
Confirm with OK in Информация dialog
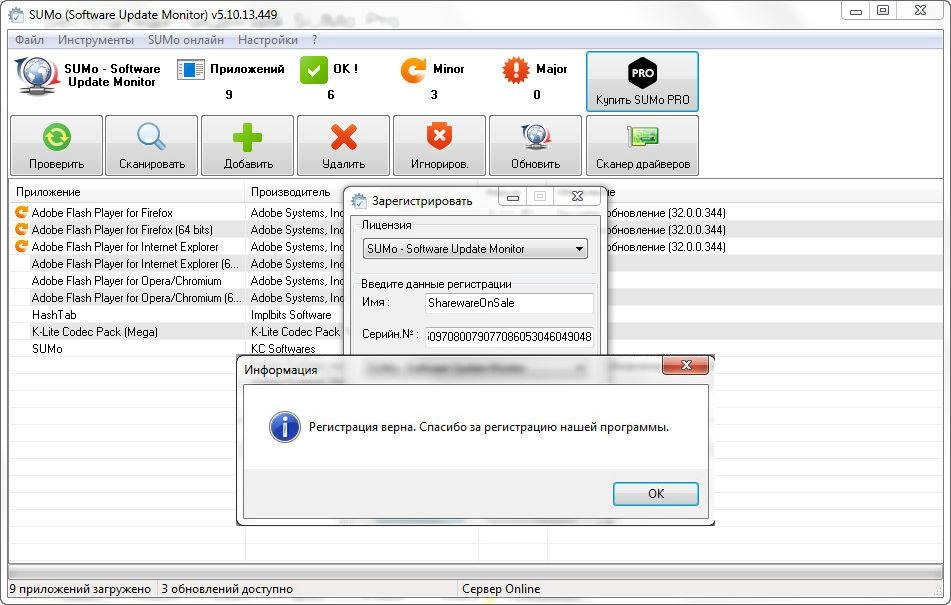(x=656, y=493)
